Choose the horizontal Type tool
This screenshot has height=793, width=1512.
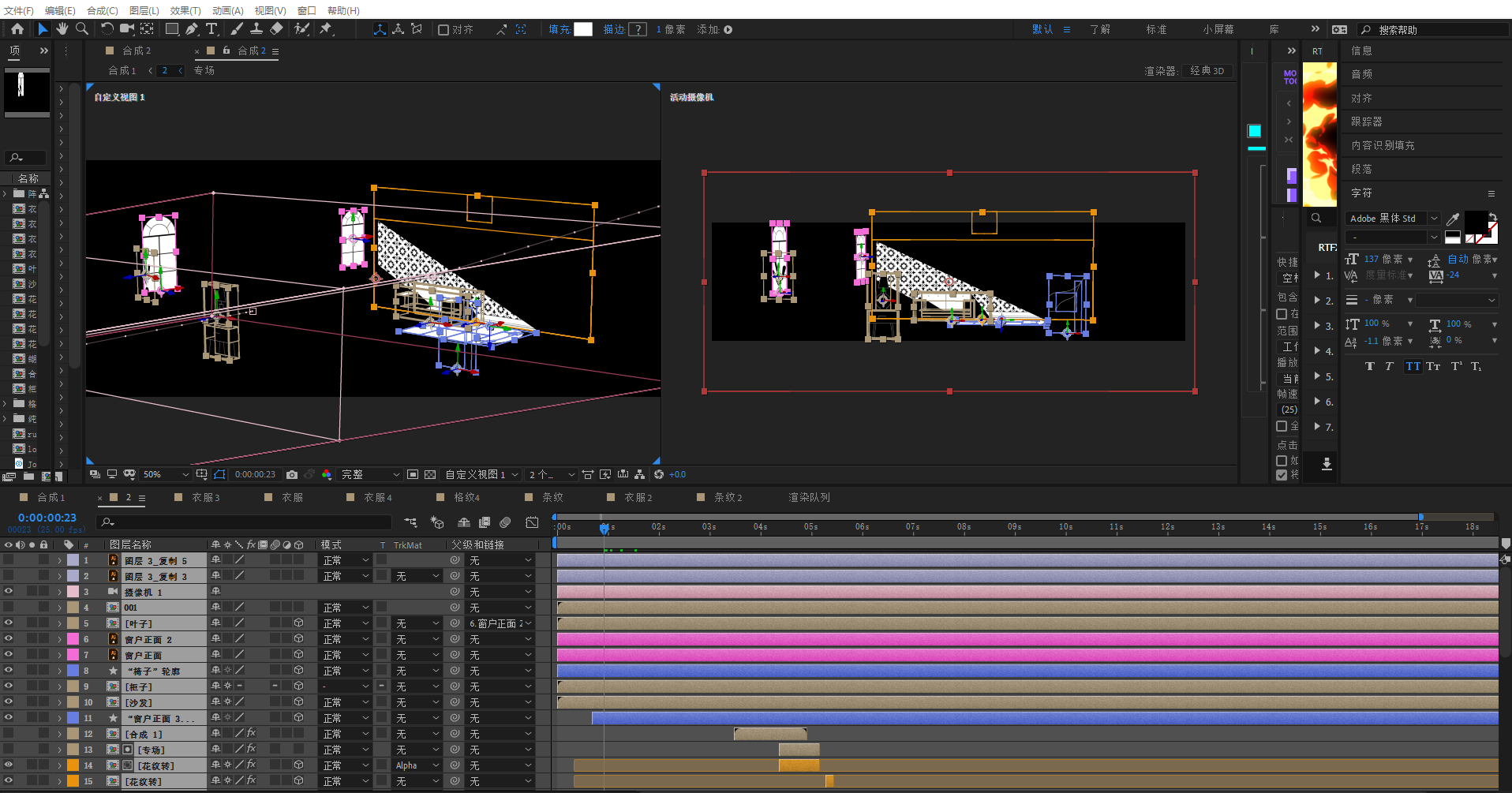point(211,29)
